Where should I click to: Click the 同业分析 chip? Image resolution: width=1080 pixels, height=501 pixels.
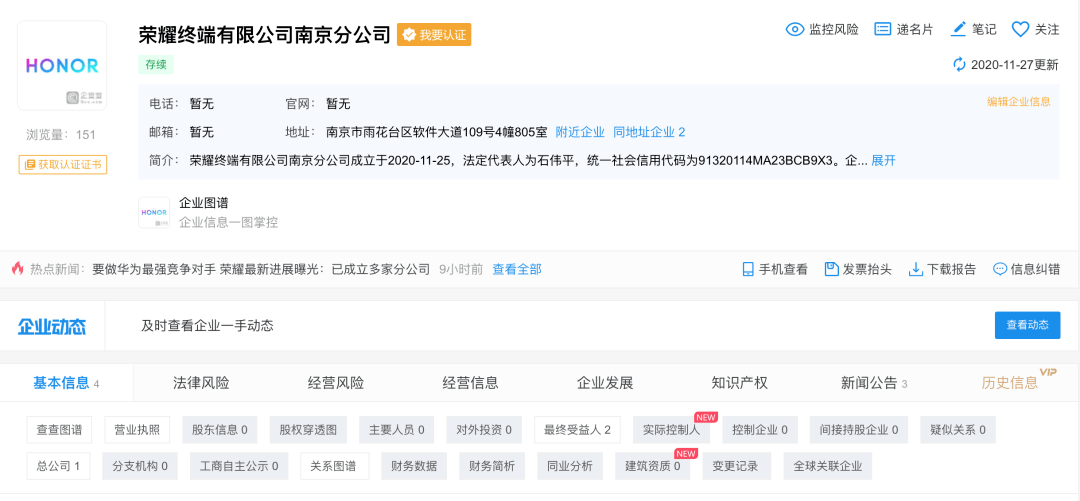(570, 466)
